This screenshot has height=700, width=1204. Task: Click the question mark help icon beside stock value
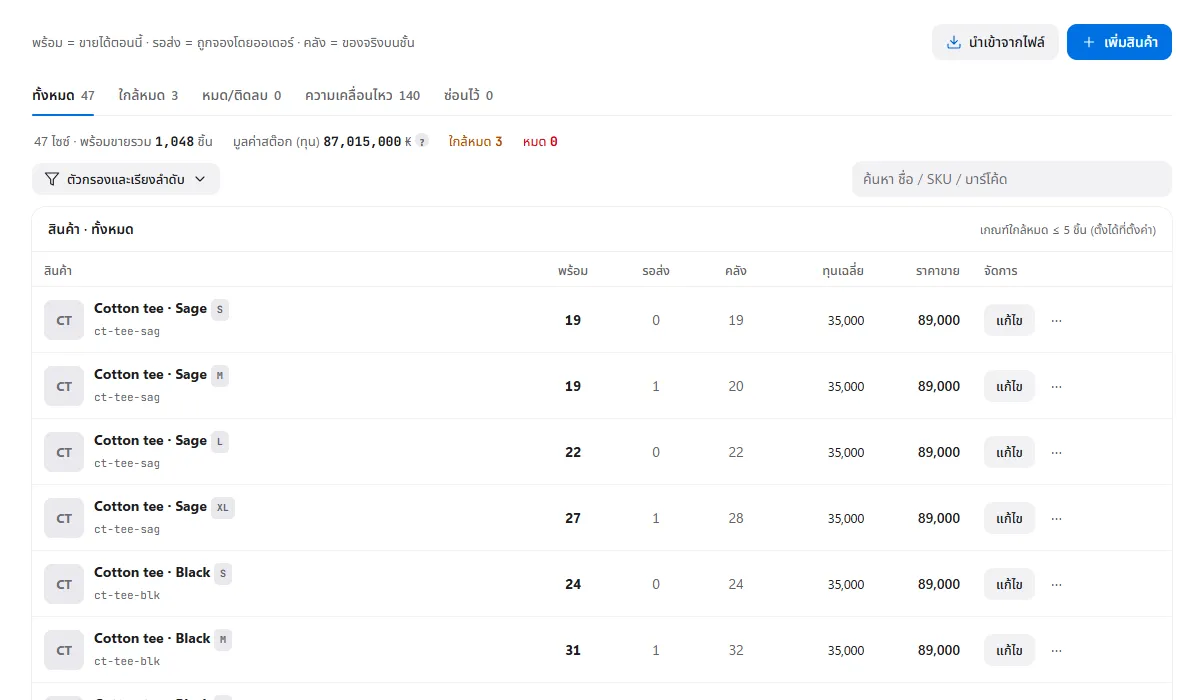422,142
